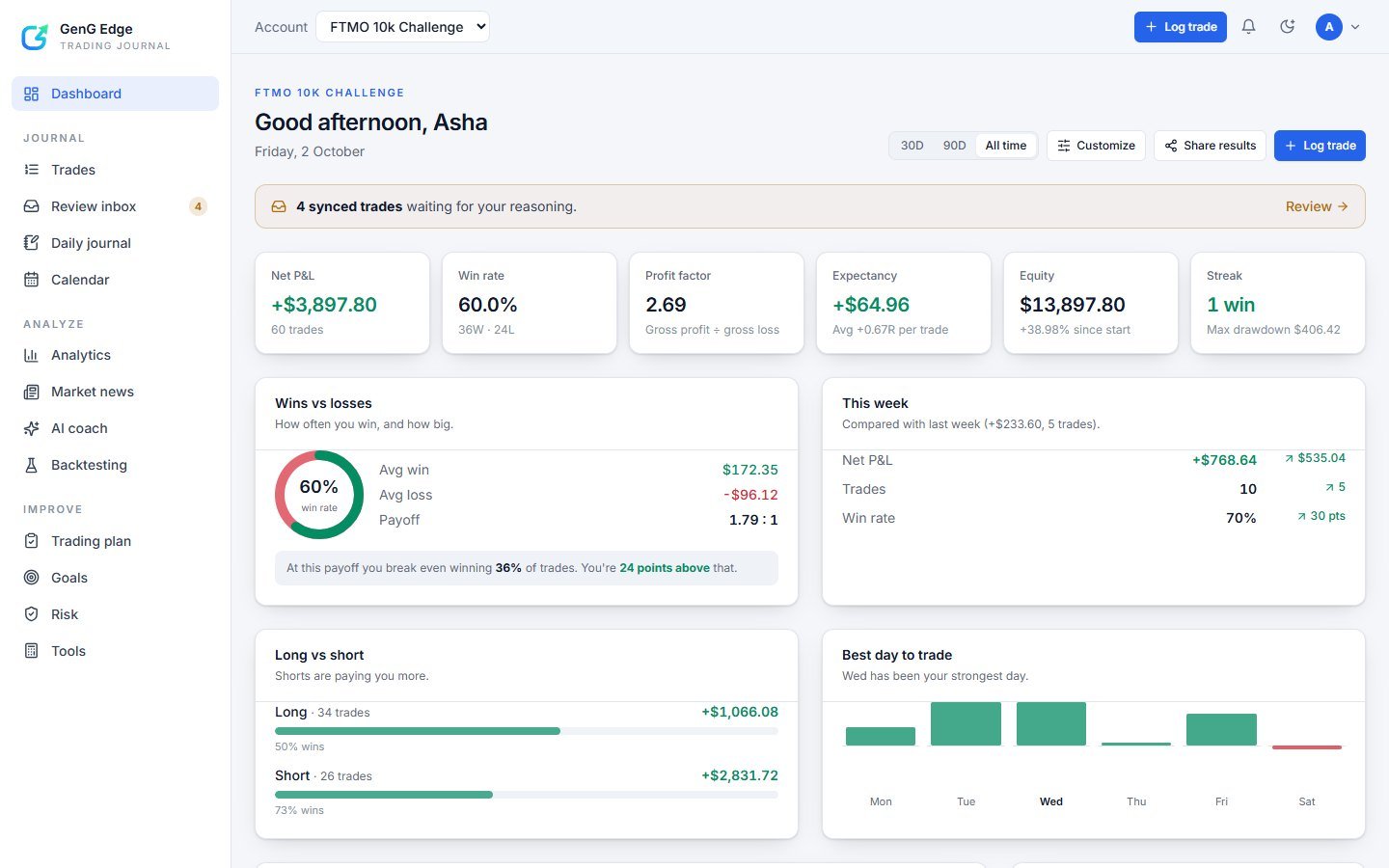Click the Trading plan clipboard icon
The image size is (1389, 868).
(31, 541)
